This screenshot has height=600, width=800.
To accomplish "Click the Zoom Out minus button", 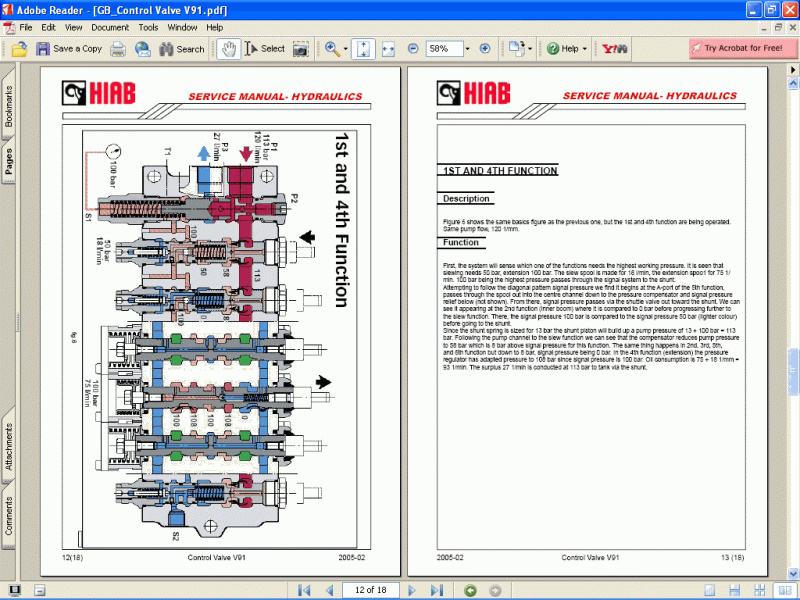I will point(413,48).
